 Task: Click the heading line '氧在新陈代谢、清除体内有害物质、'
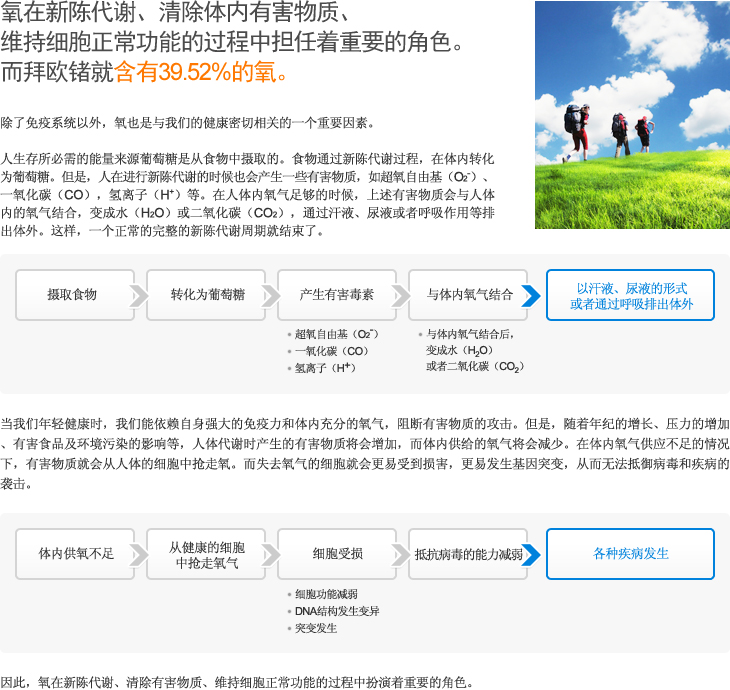click(x=175, y=13)
